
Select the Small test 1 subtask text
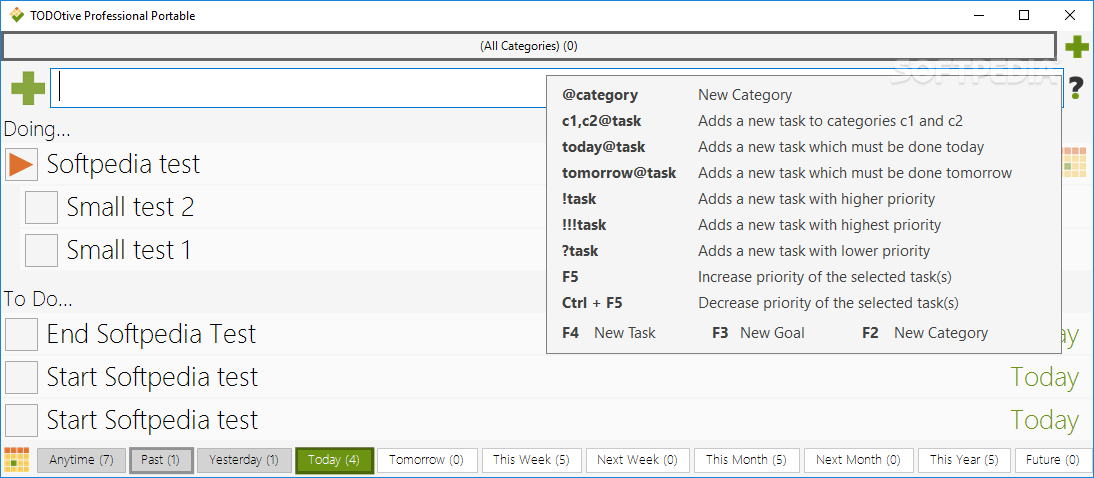click(x=129, y=250)
